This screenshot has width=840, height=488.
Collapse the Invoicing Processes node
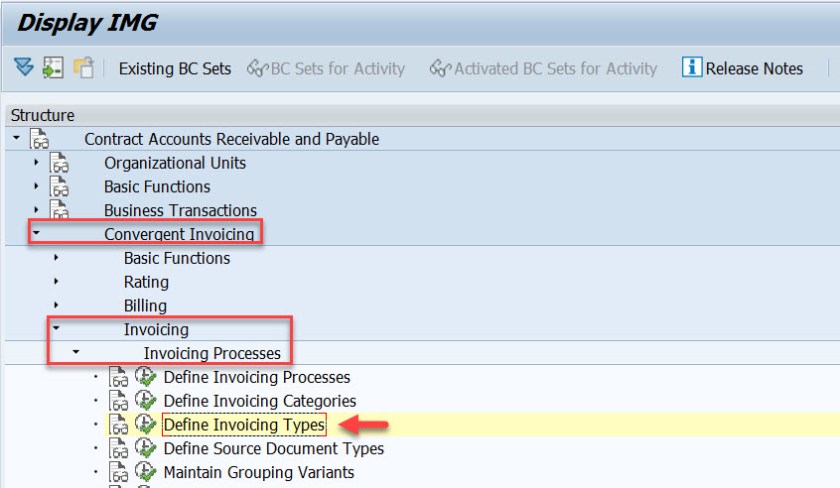76,353
